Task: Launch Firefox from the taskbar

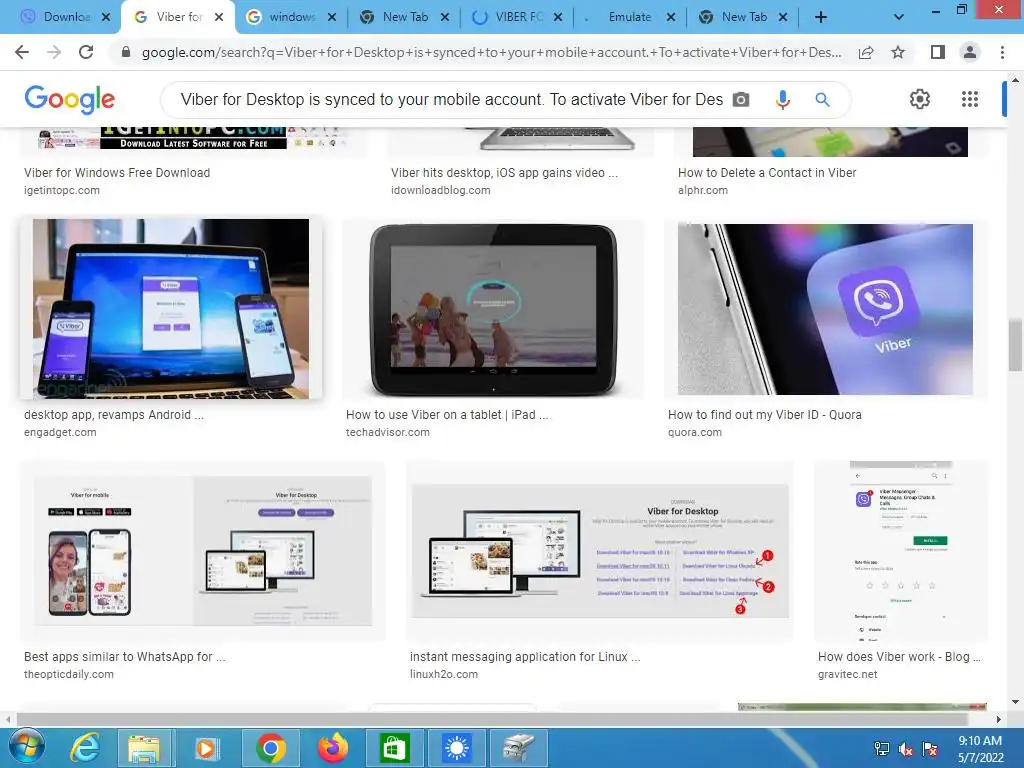Action: (x=332, y=748)
